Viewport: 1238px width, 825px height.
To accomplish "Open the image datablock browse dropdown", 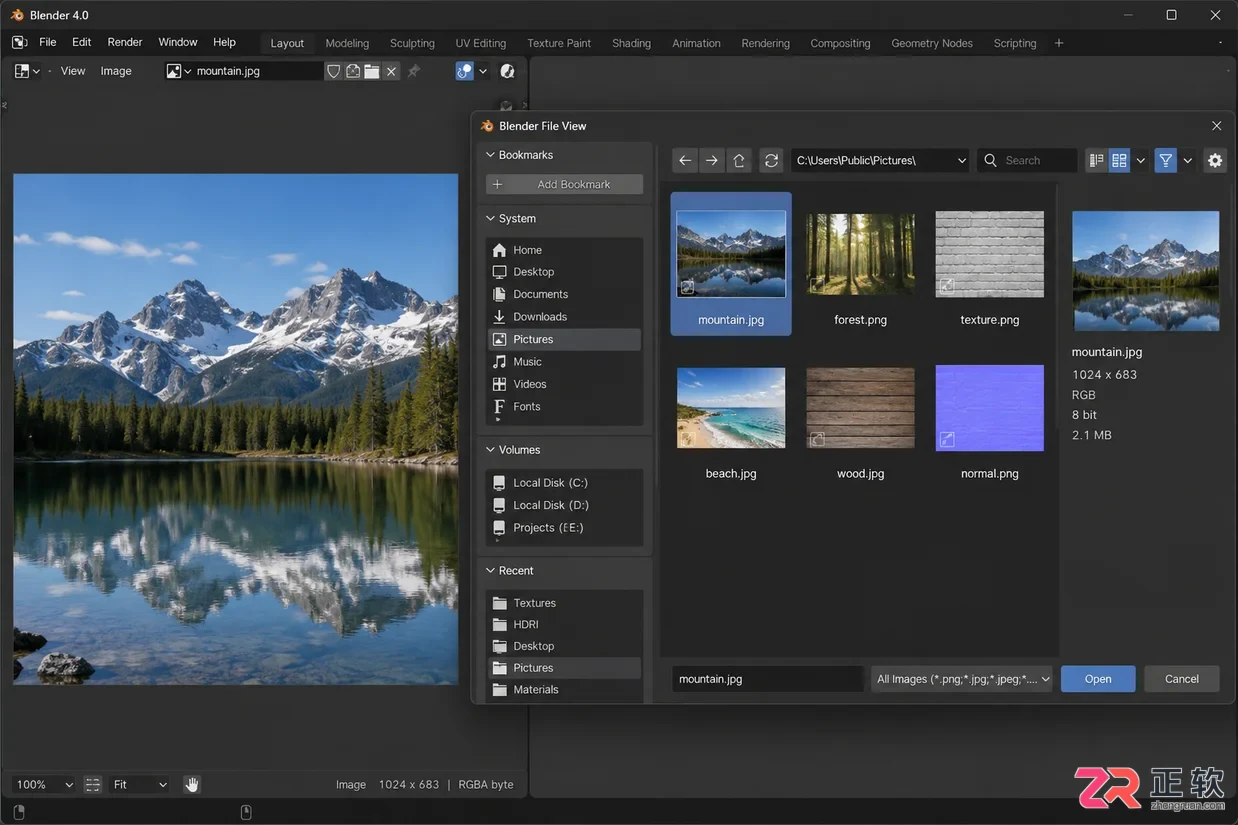I will [x=179, y=71].
